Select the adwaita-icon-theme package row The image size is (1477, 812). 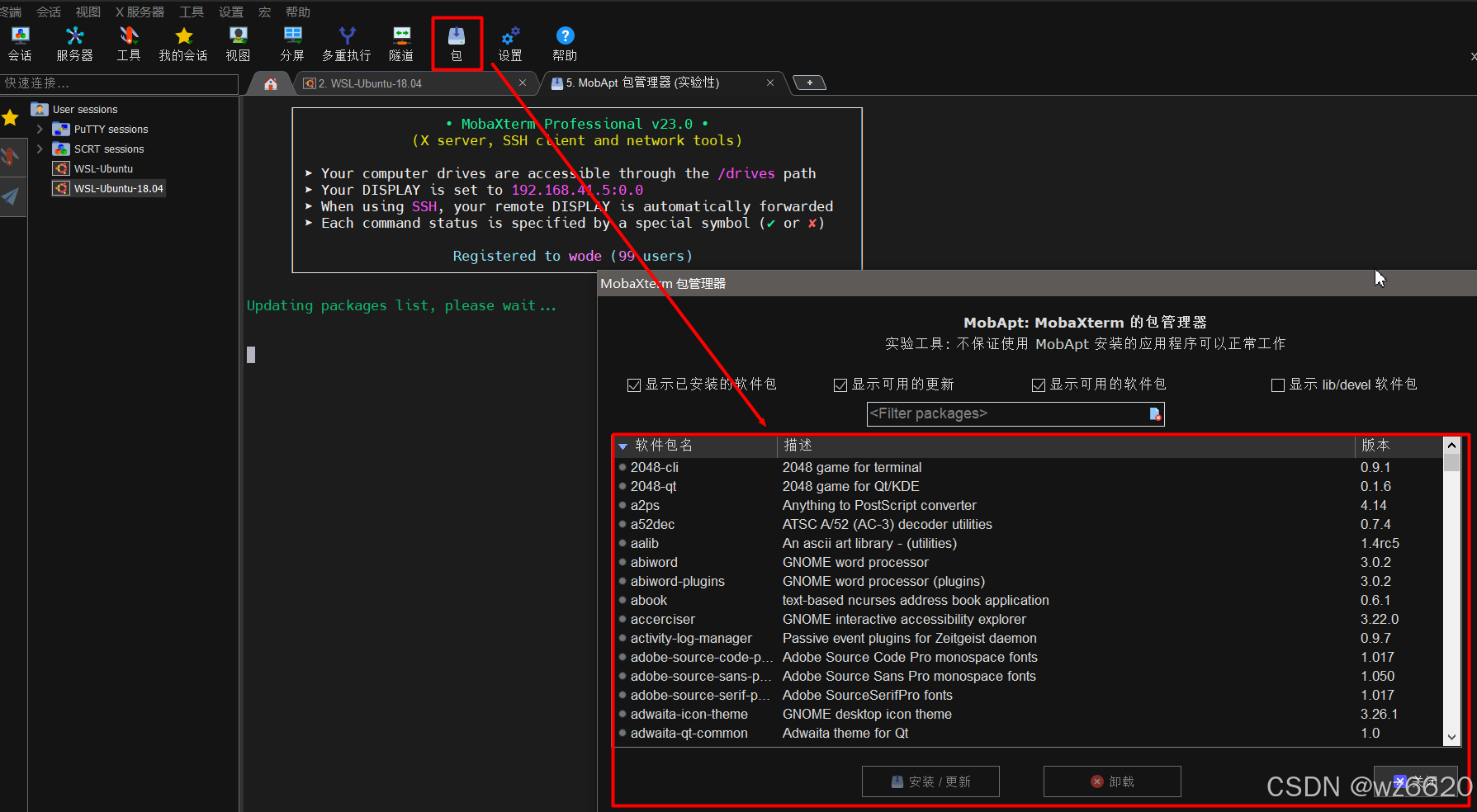[1028, 714]
